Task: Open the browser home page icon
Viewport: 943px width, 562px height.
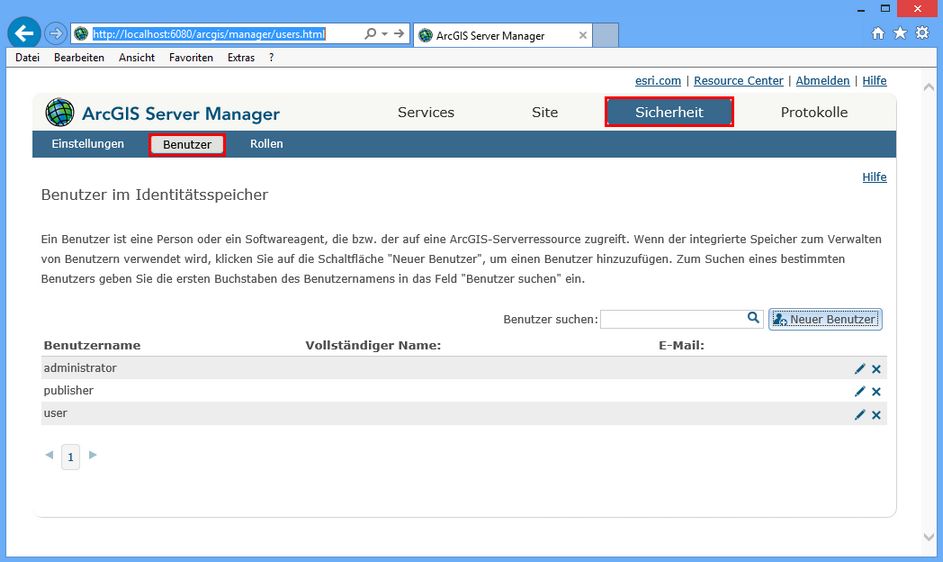Action: [878, 33]
